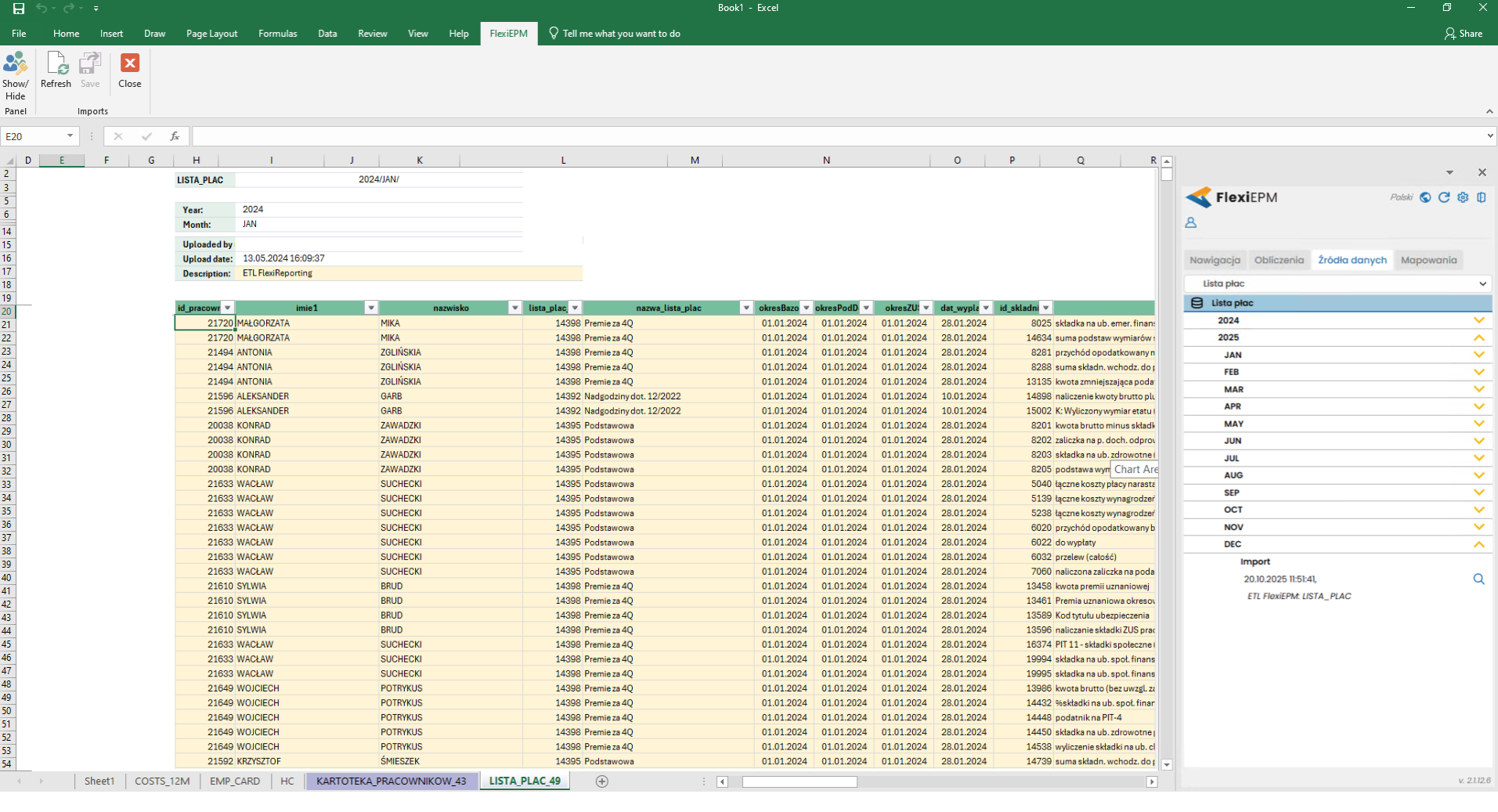Click the user profile icon under FlexiEPM logo
This screenshot has width=1498, height=812.
pyautogui.click(x=1191, y=223)
